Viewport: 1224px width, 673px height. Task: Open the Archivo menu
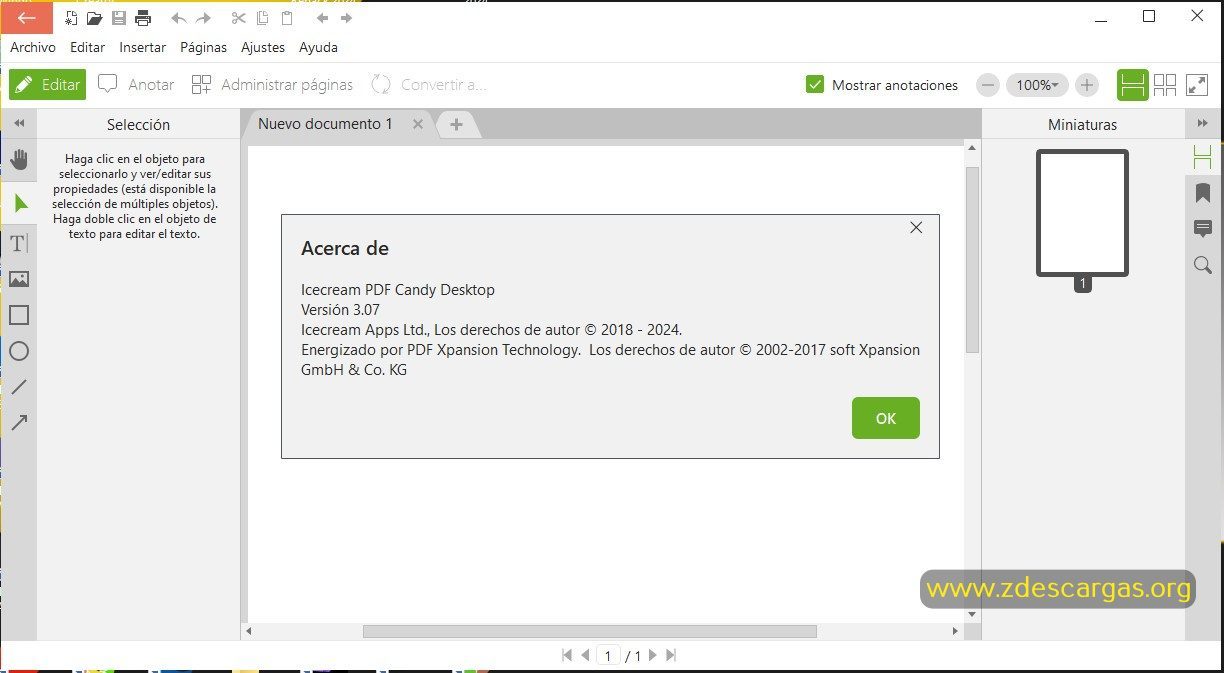pos(33,47)
